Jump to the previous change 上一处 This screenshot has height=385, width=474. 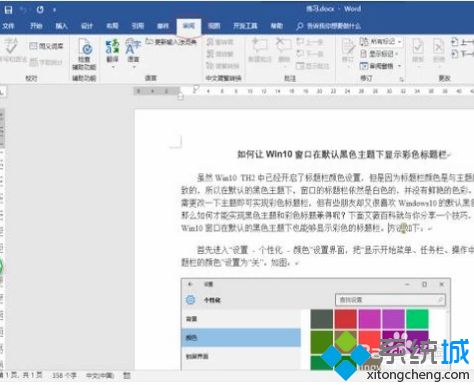(462, 42)
